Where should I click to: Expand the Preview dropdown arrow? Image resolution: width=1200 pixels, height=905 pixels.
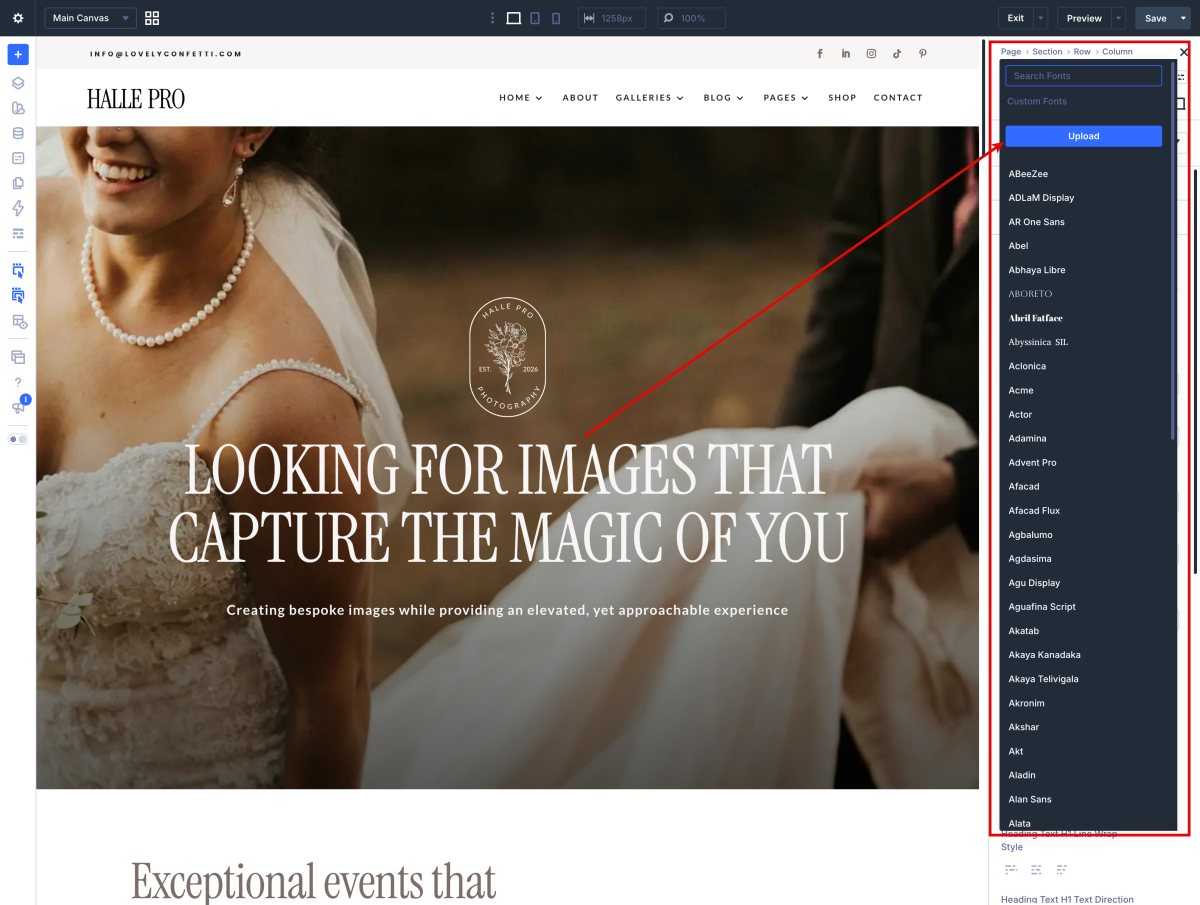pos(1119,18)
